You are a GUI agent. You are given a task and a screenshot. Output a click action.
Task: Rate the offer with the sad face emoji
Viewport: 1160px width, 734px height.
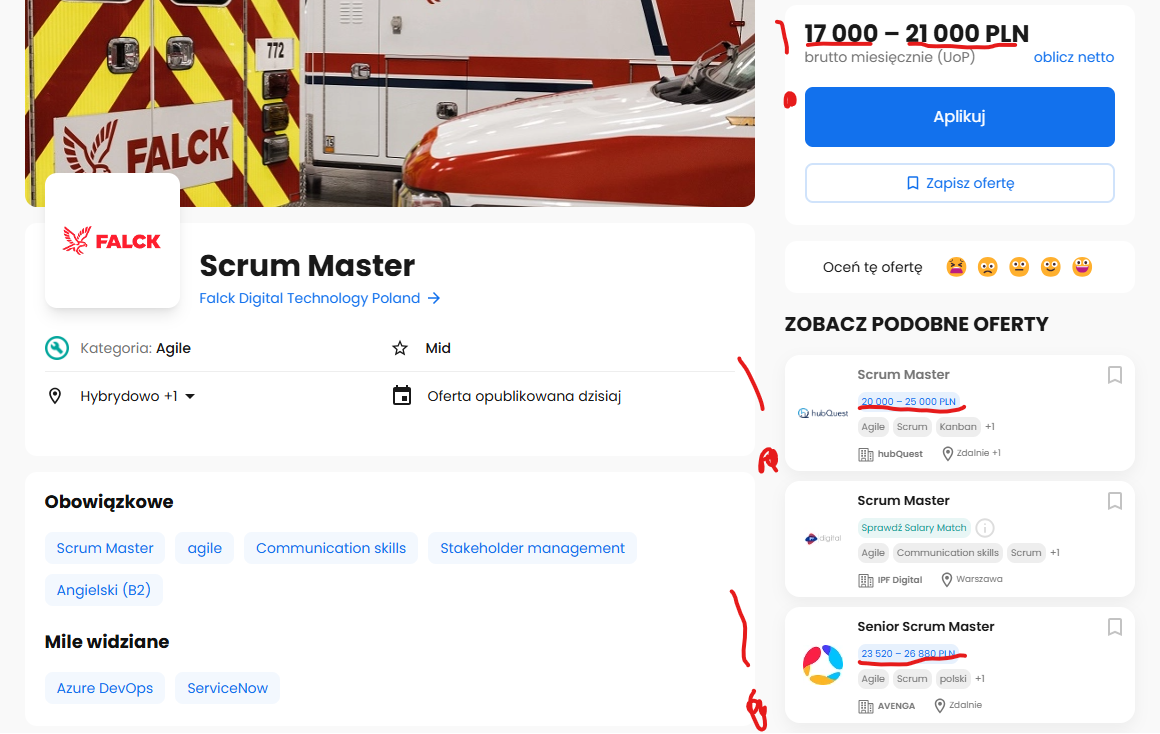(x=988, y=267)
